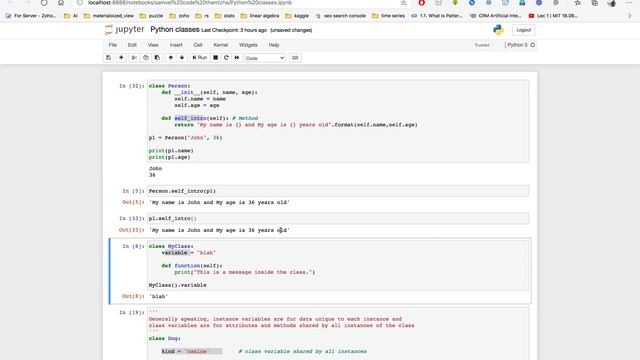Go to the browser home page
Screen dimensions: 640x360
(x=61, y=3)
